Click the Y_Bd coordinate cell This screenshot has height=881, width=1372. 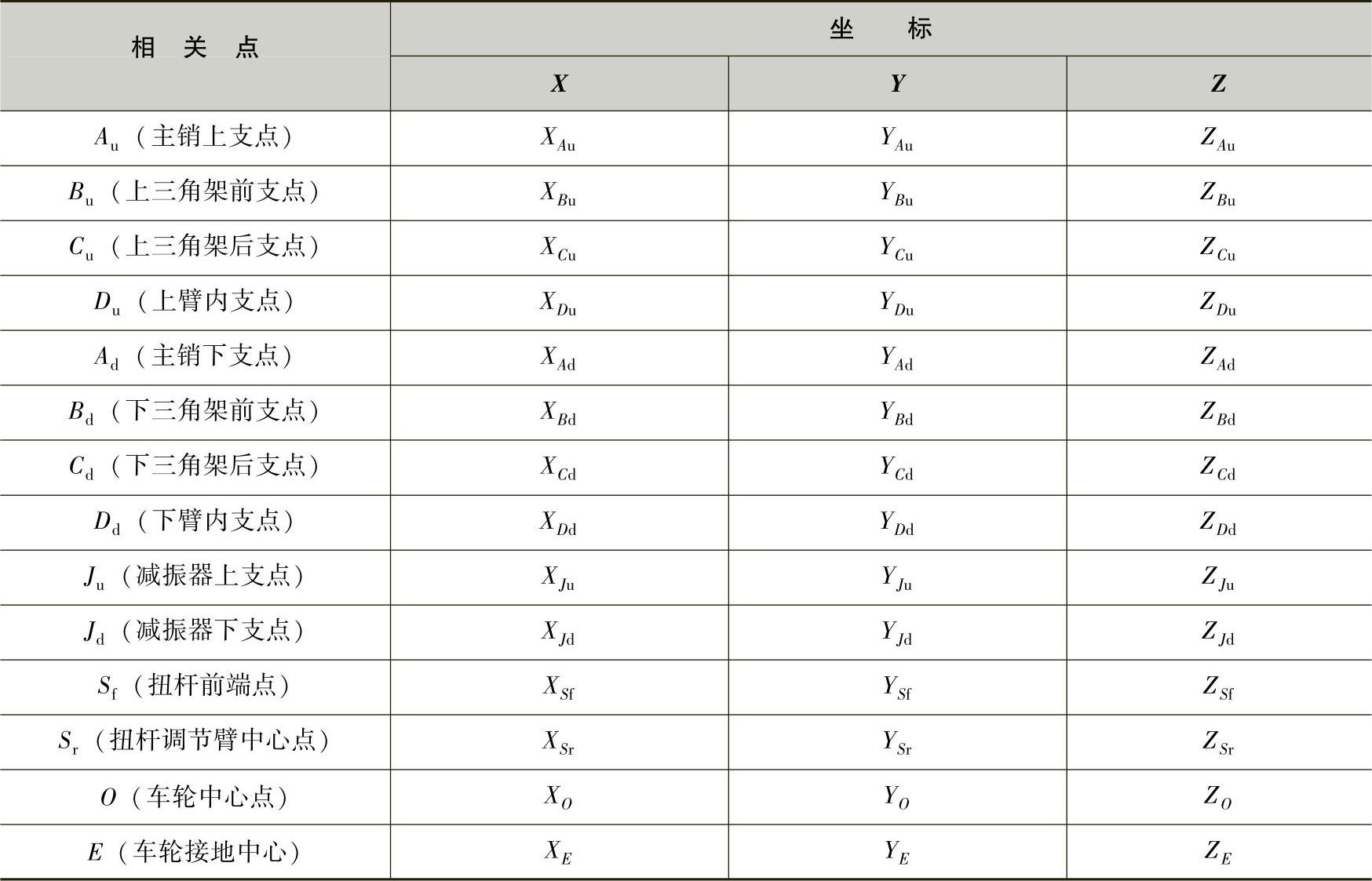897,413
